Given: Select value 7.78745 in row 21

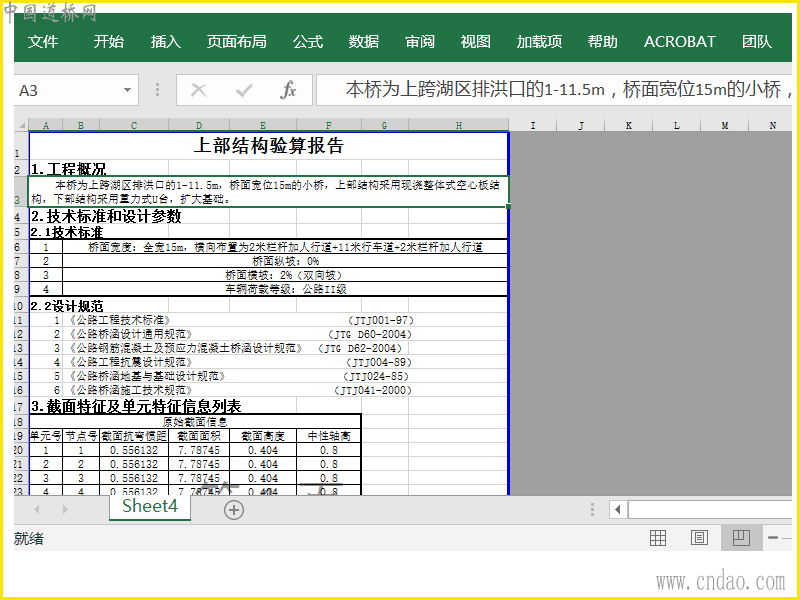Looking at the screenshot, I should point(198,464).
